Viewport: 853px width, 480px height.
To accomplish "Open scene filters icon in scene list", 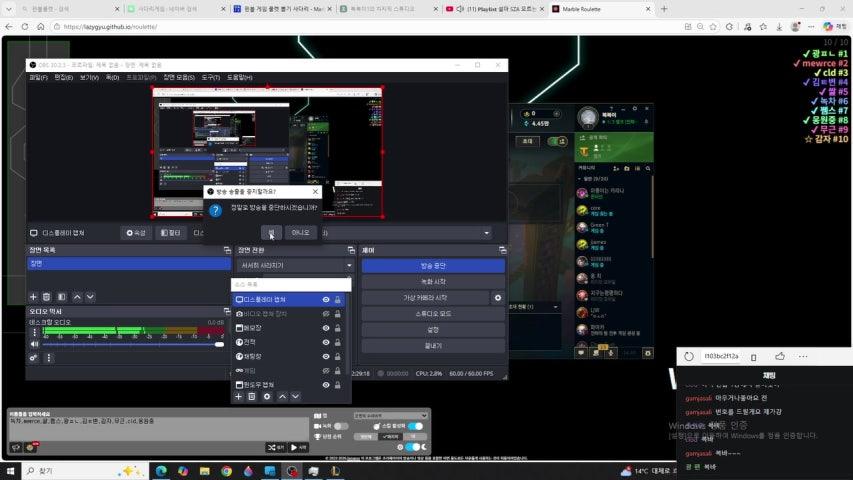I will (61, 297).
